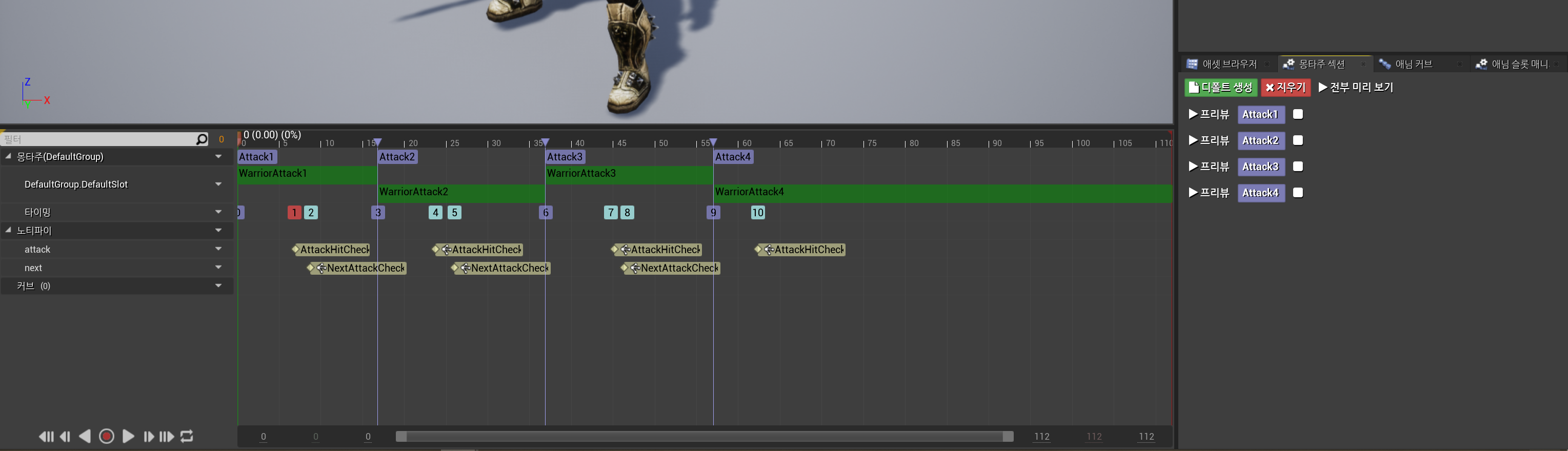Click the filter input field
The height and width of the screenshot is (451, 1568).
click(98, 139)
